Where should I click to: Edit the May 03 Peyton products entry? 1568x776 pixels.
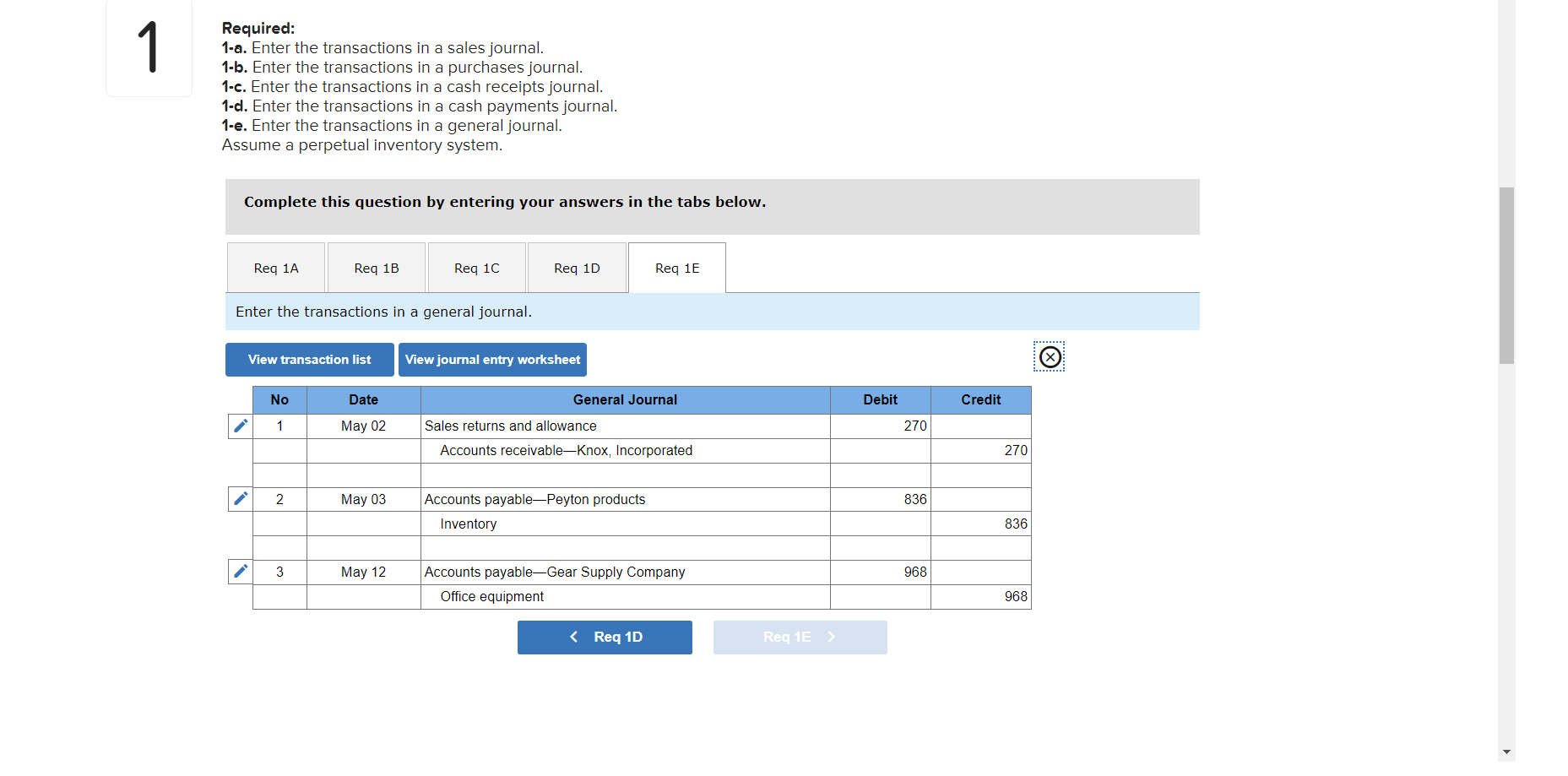click(x=239, y=499)
